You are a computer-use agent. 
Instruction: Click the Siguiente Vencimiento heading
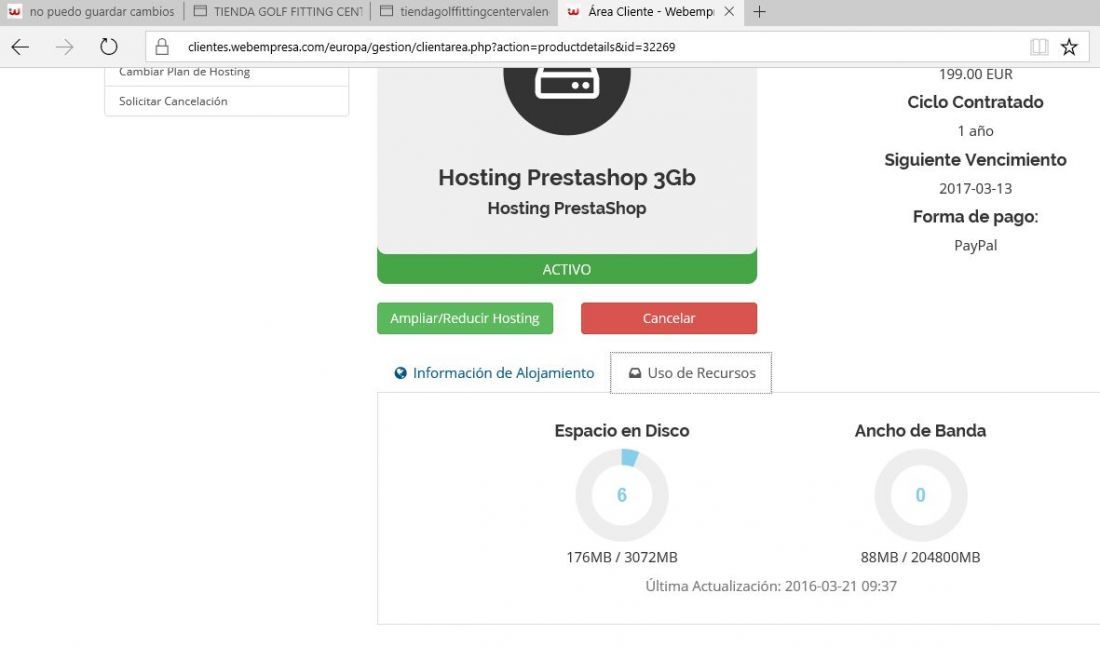975,160
